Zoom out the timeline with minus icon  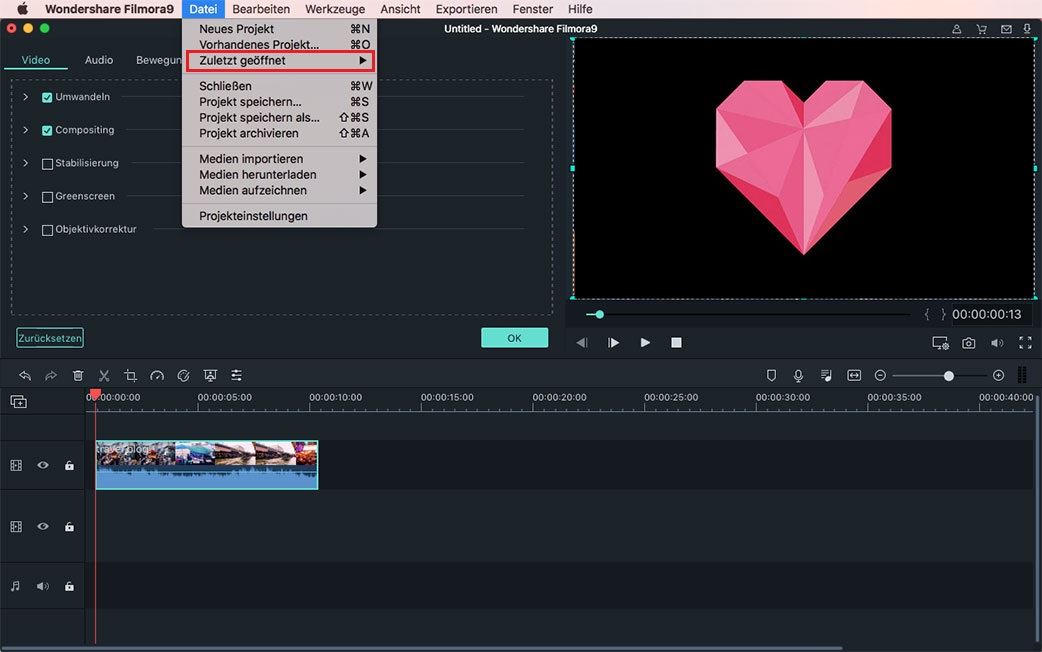tap(880, 376)
